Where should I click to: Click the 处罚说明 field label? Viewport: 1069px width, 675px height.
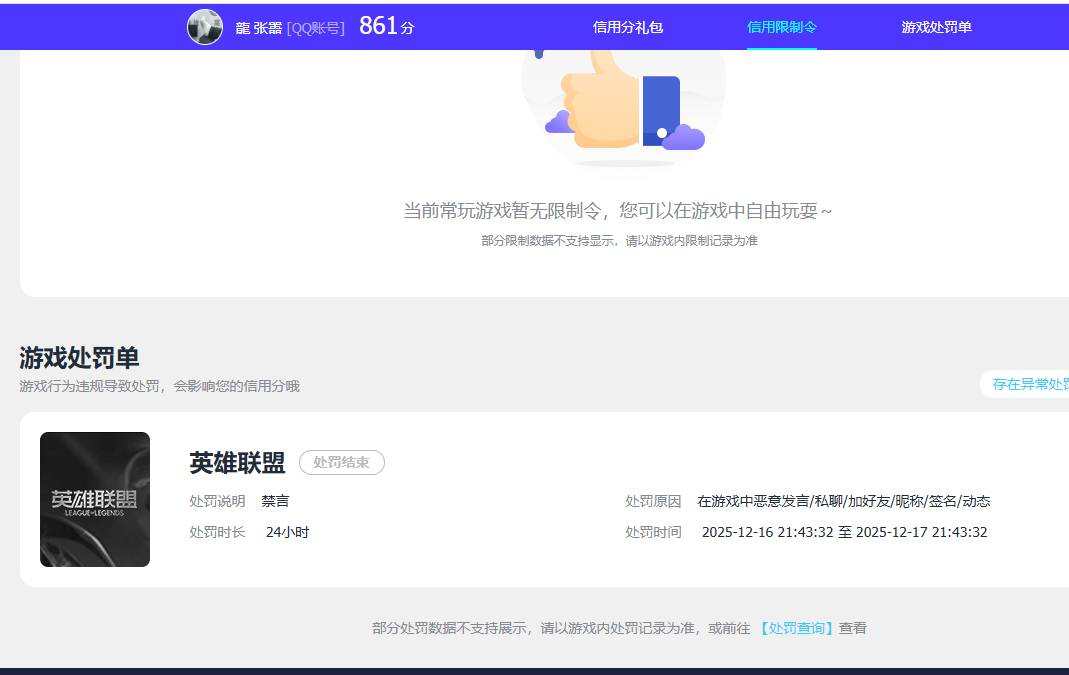coord(217,501)
